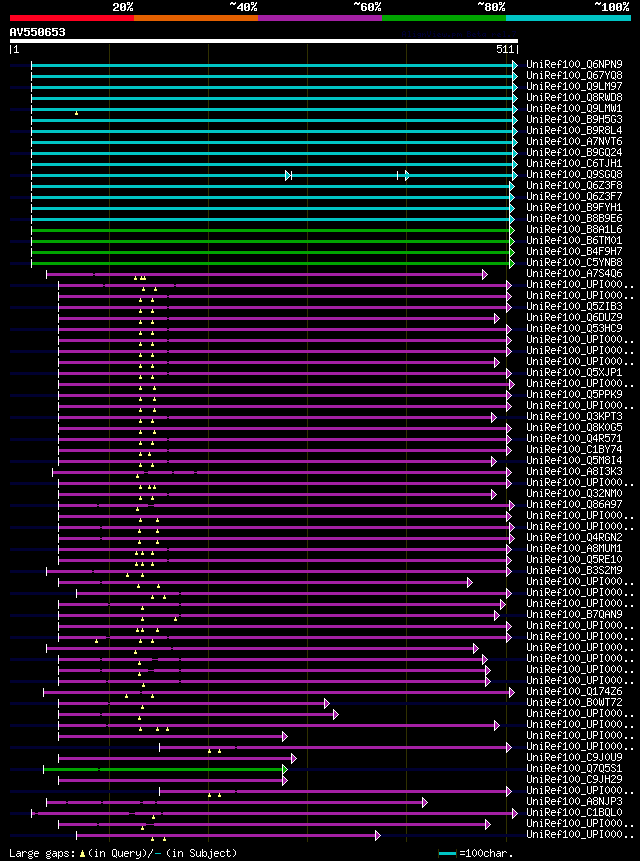
Task: Click the arrowhead ending the C9JH29 alignment
Action: 285,780
